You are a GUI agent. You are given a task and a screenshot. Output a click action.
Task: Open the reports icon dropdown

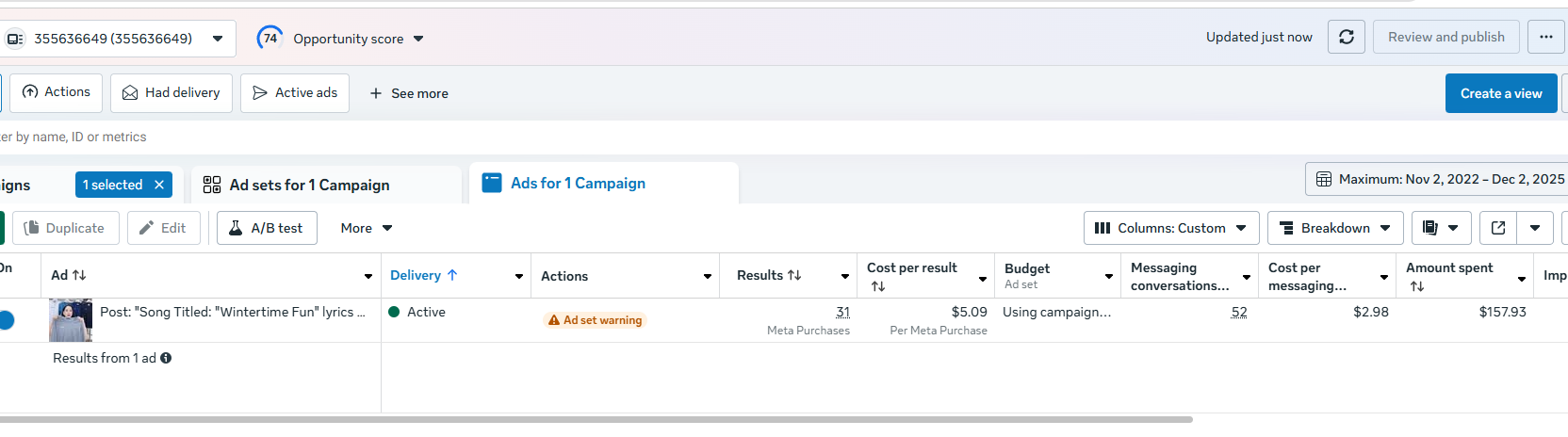coord(1441,228)
